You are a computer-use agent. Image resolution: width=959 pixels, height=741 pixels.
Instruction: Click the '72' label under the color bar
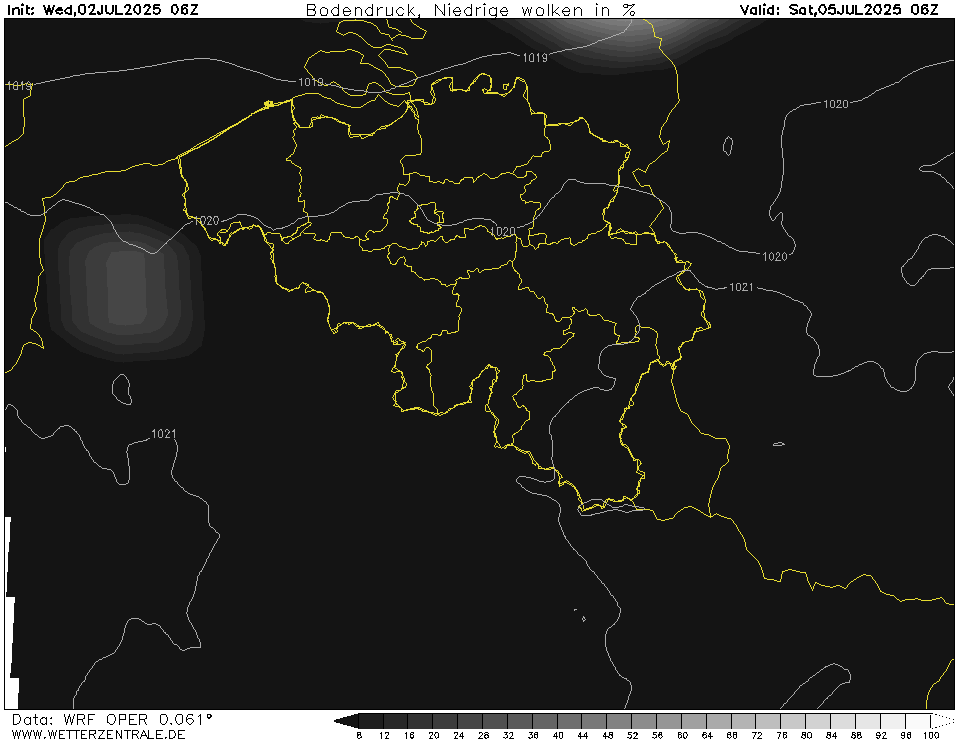pos(757,735)
